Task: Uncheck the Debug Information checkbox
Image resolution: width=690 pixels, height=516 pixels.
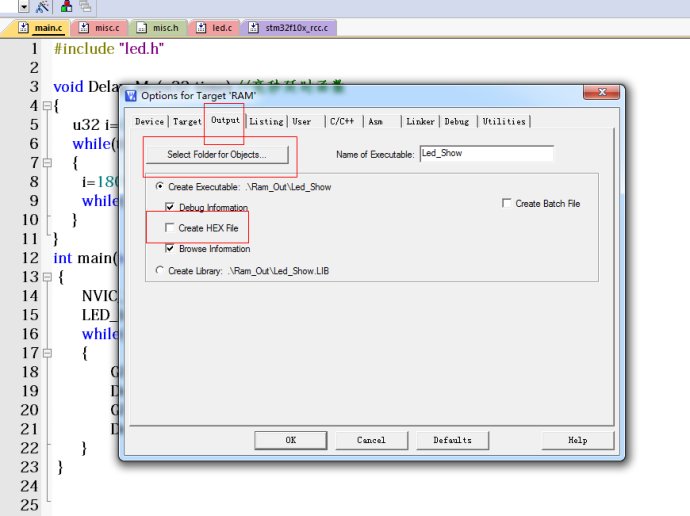Action: click(169, 207)
